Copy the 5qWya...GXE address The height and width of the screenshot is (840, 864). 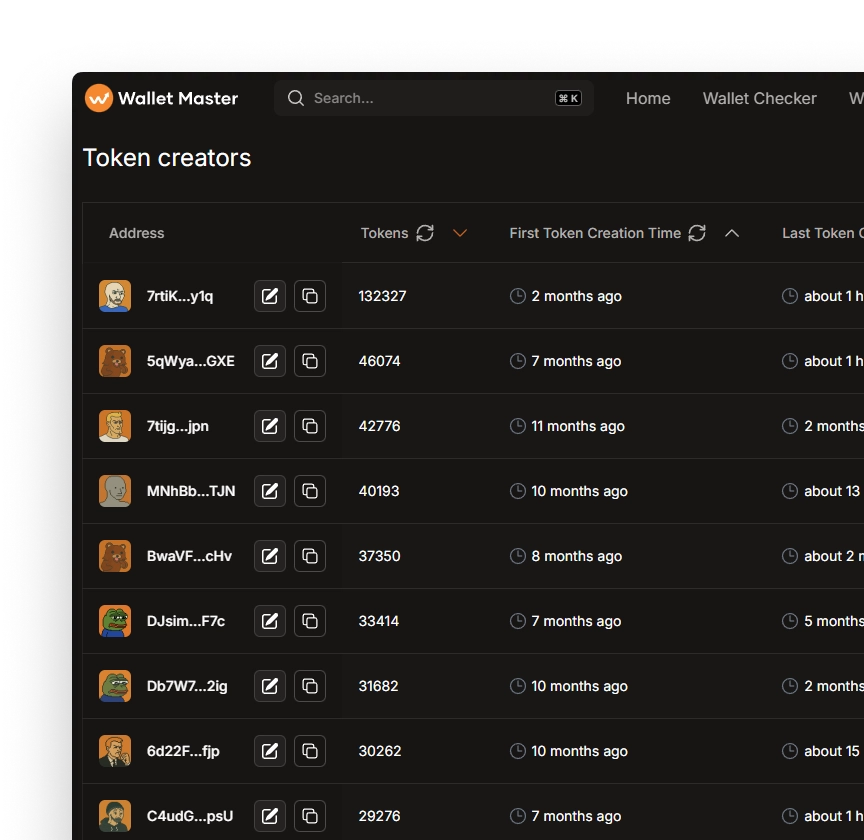pos(310,361)
